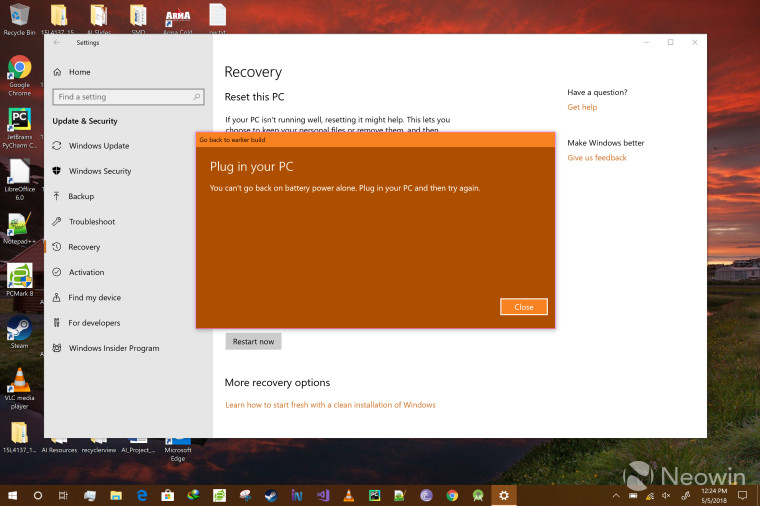Open File Explorer from taskbar
The width and height of the screenshot is (760, 506).
click(116, 495)
